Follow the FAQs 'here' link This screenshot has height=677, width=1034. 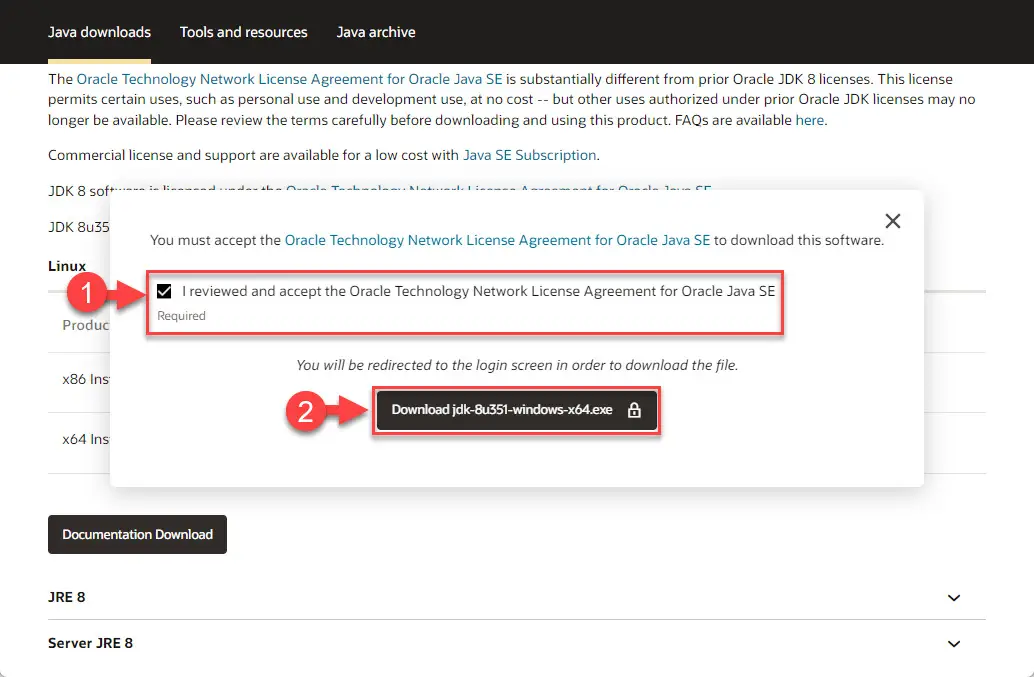(x=809, y=120)
